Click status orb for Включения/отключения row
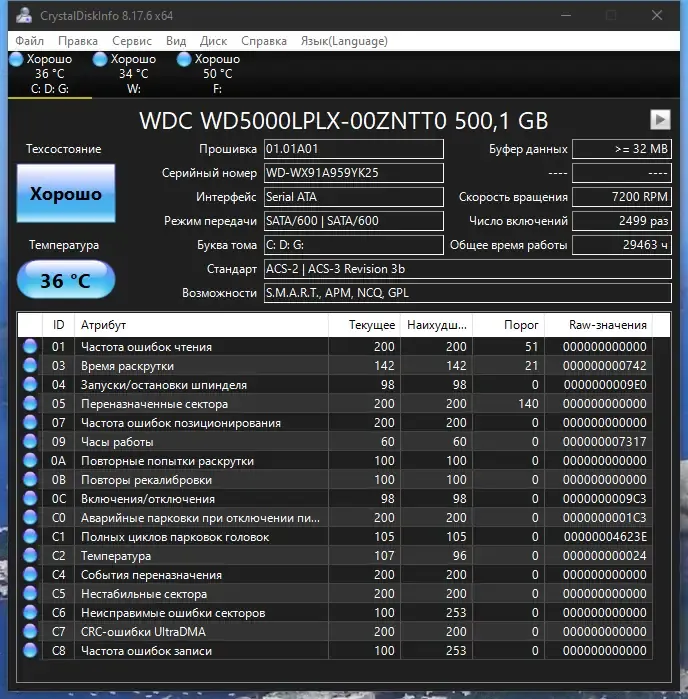 (x=30, y=498)
